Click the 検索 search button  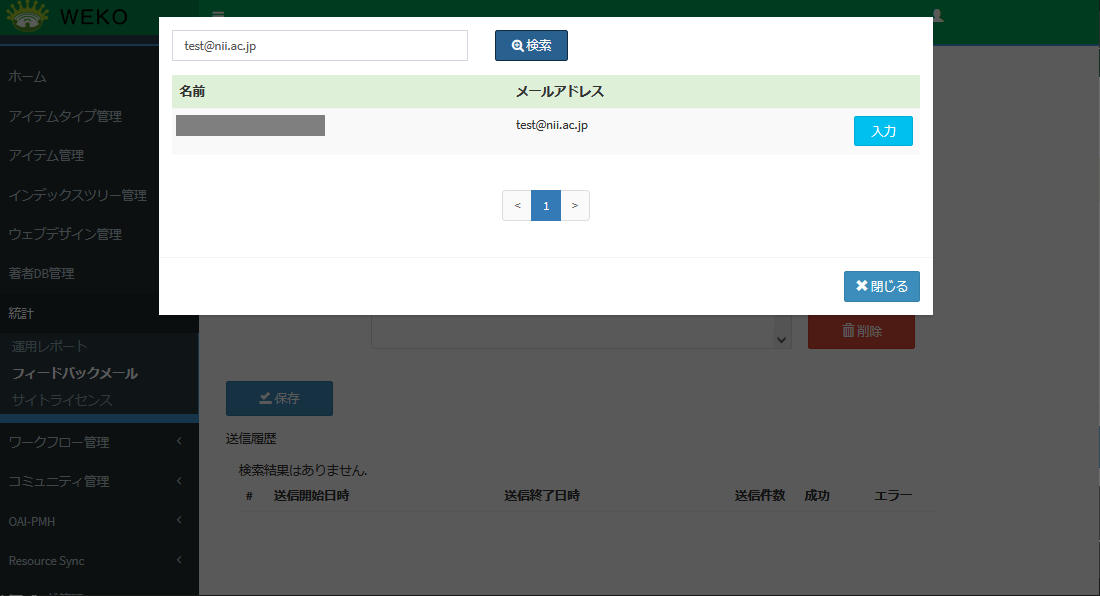point(531,46)
